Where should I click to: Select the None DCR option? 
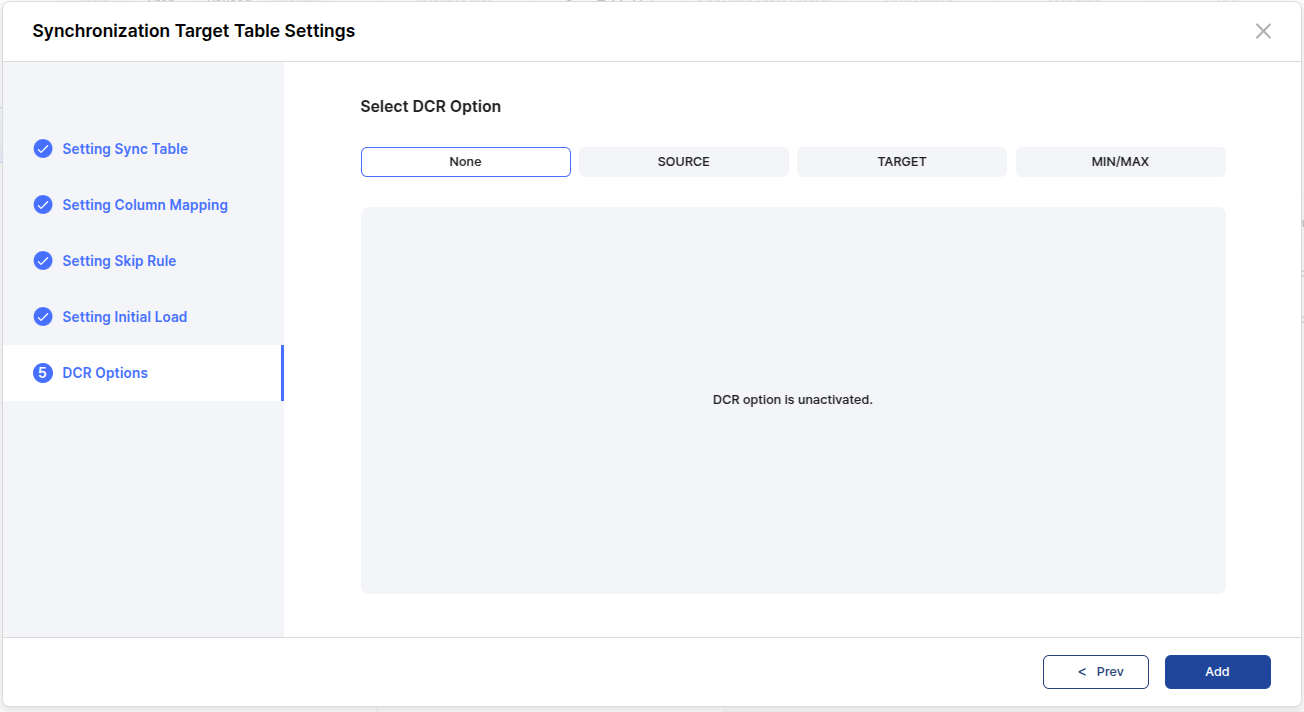click(x=465, y=162)
